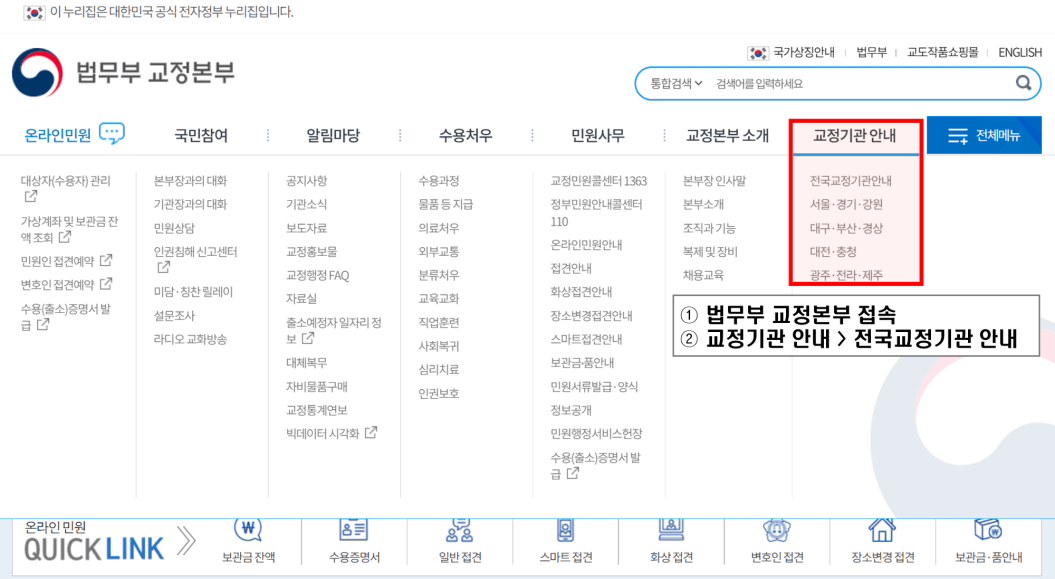Open 출소예정자 일자리 정보 link
This screenshot has height=579, width=1055.
334,330
